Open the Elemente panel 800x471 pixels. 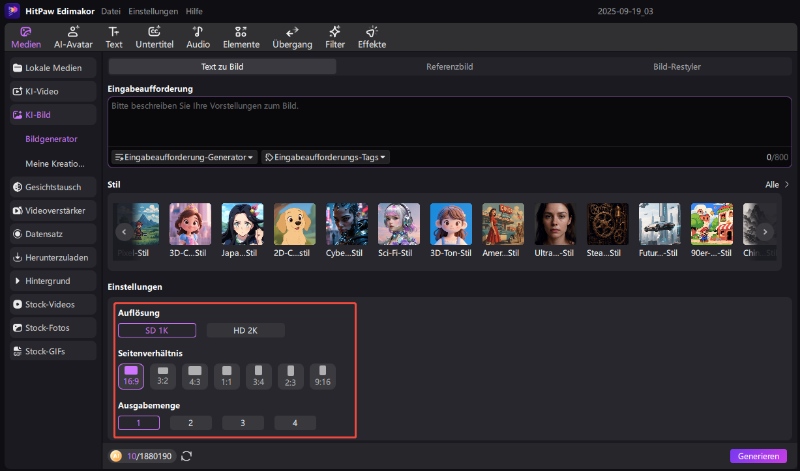[241, 37]
